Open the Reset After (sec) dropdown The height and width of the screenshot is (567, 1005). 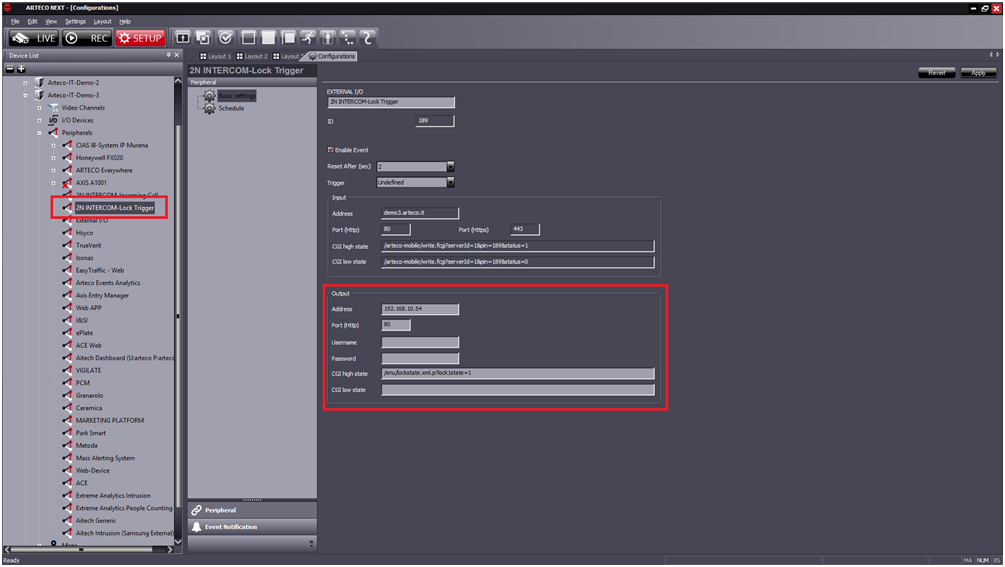click(450, 167)
